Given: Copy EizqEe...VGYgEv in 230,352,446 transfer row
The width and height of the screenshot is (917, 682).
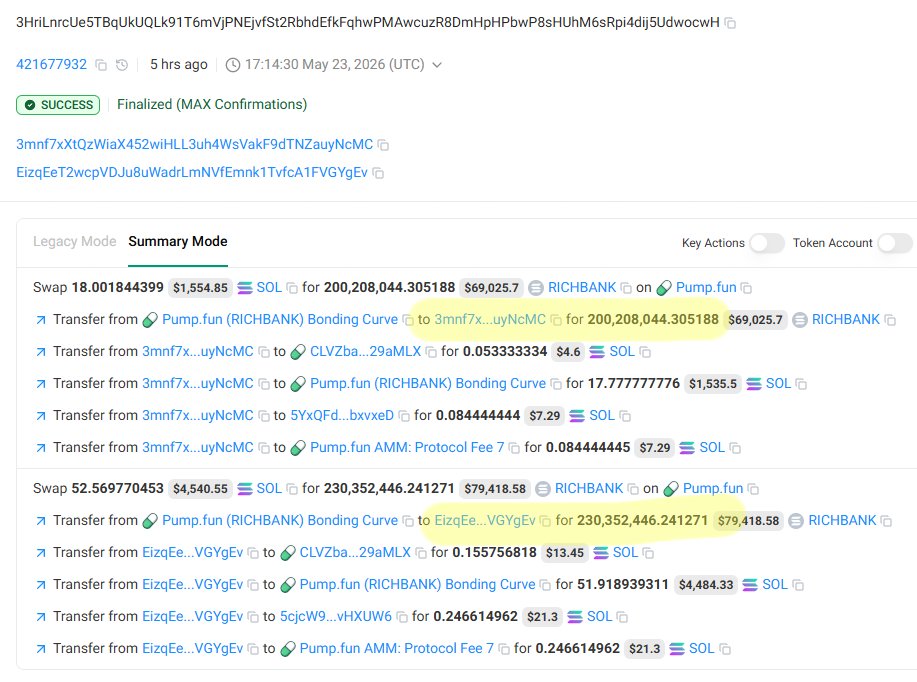Looking at the screenshot, I should pos(545,521).
